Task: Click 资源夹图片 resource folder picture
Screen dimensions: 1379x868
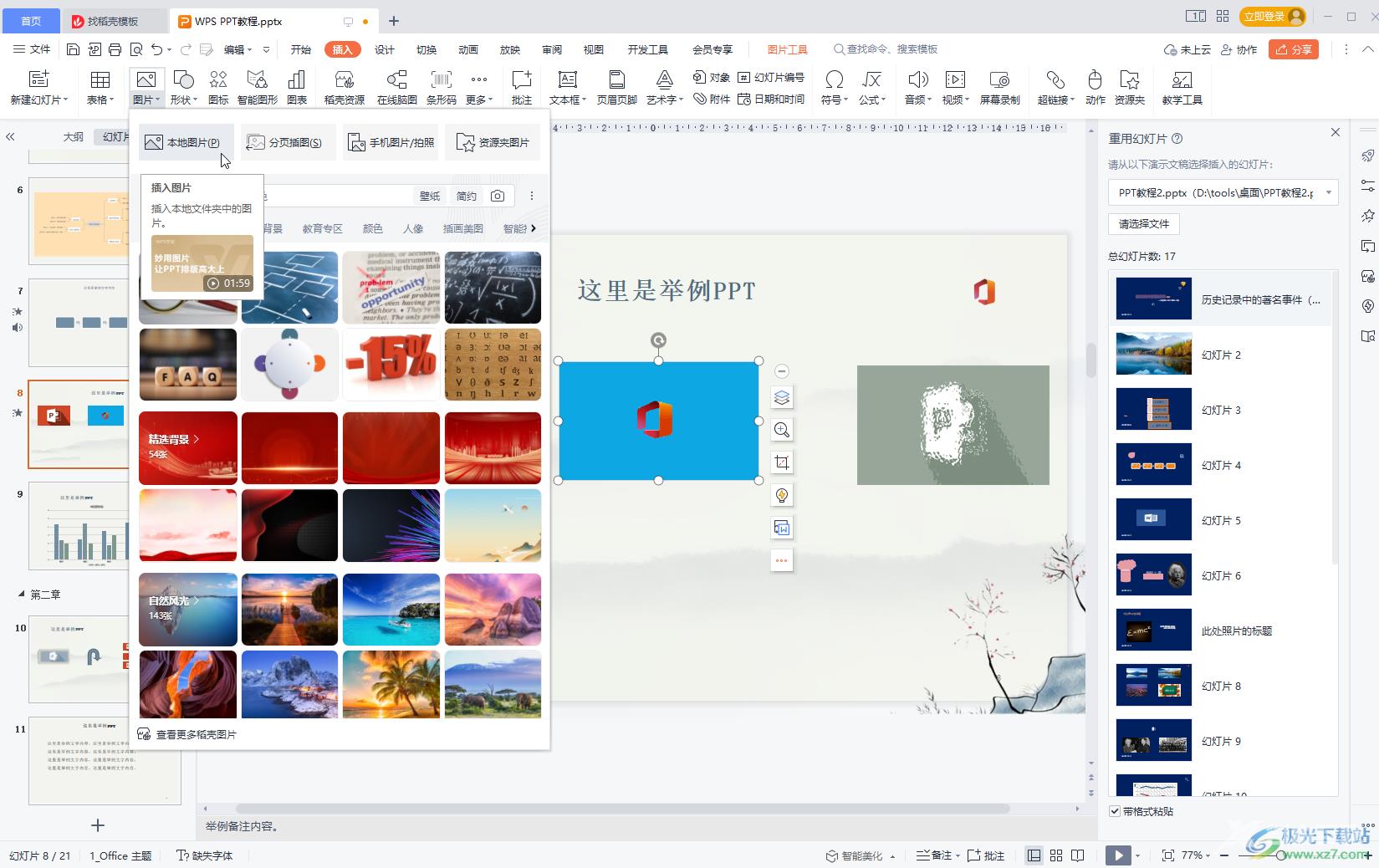Action: pyautogui.click(x=493, y=142)
